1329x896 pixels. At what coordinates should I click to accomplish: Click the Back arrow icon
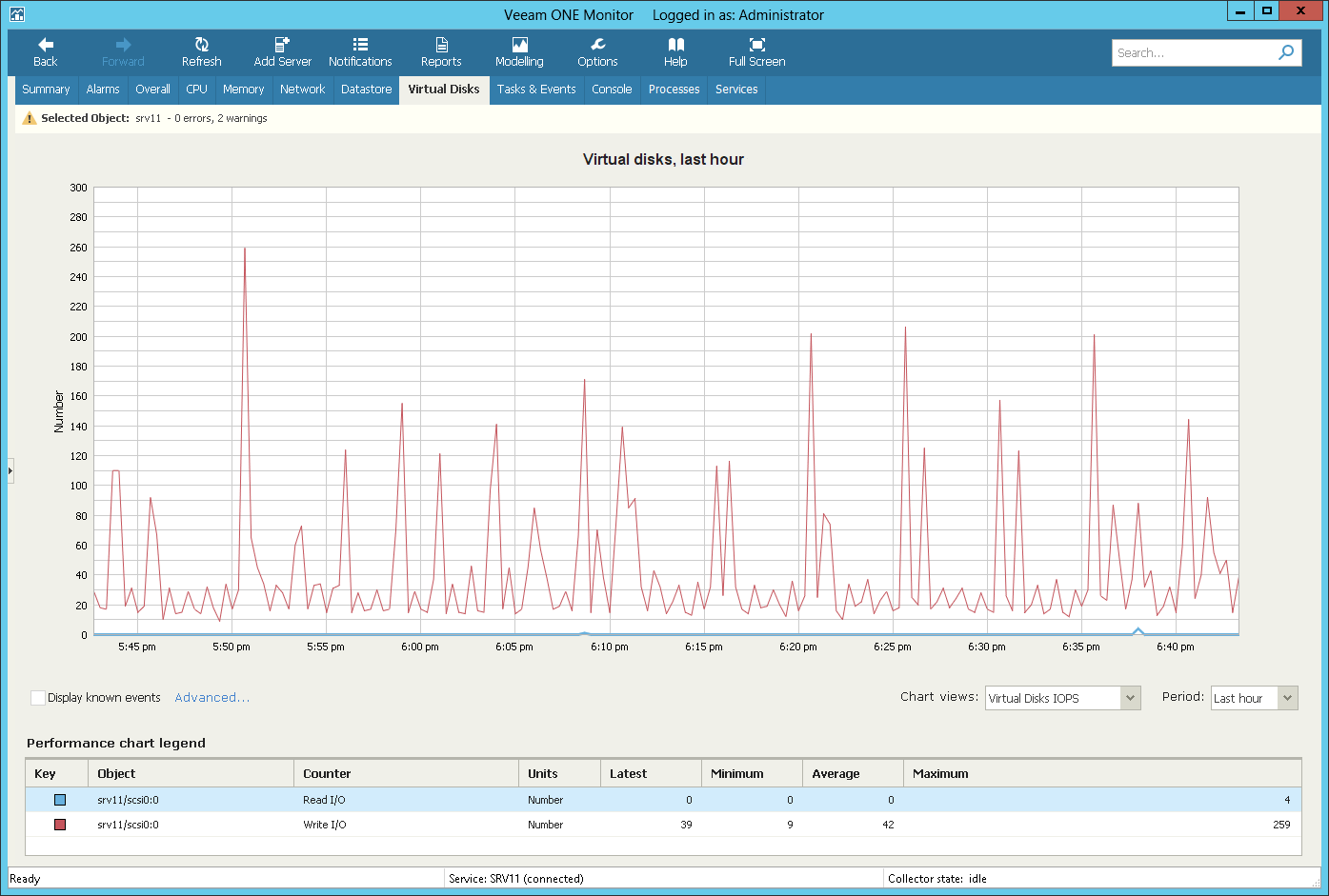coord(46,45)
